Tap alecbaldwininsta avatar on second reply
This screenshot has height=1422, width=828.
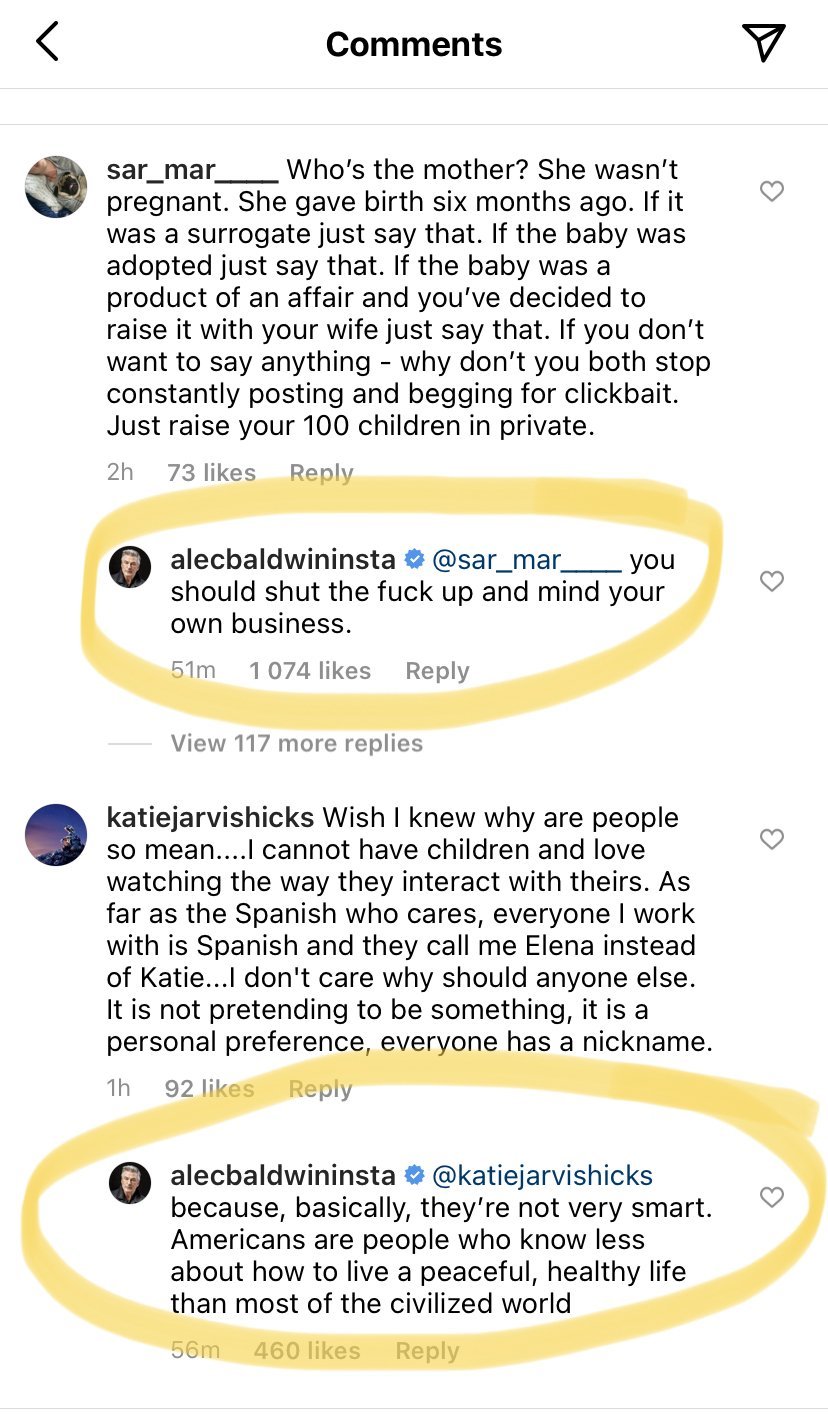click(x=130, y=1183)
